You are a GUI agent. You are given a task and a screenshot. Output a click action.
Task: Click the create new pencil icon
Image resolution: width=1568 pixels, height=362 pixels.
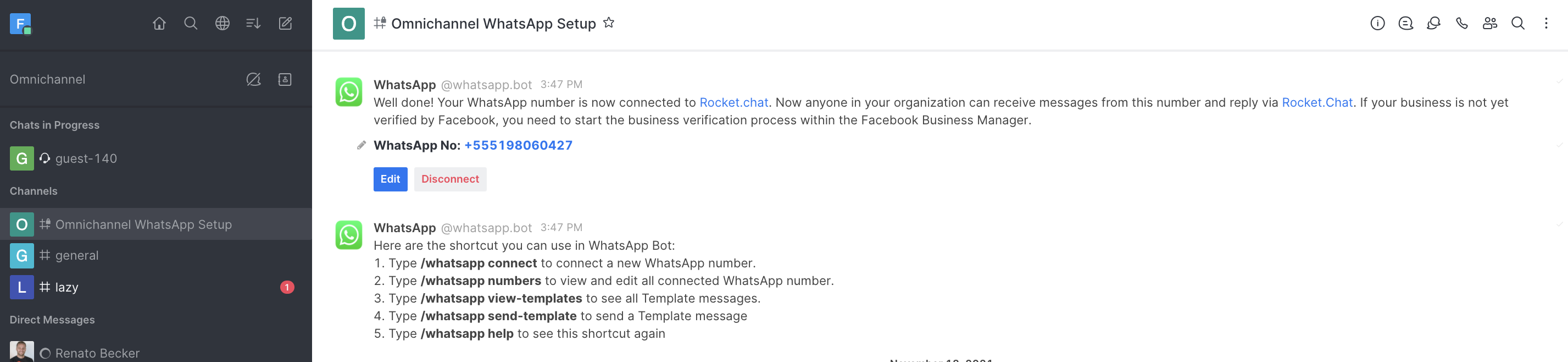(285, 24)
